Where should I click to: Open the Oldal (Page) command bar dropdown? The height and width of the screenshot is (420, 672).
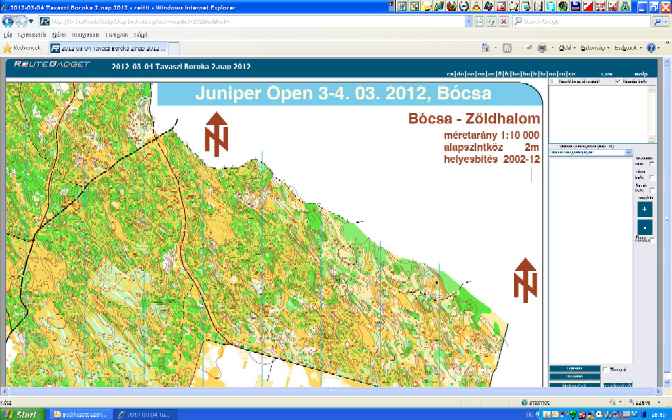pos(567,48)
